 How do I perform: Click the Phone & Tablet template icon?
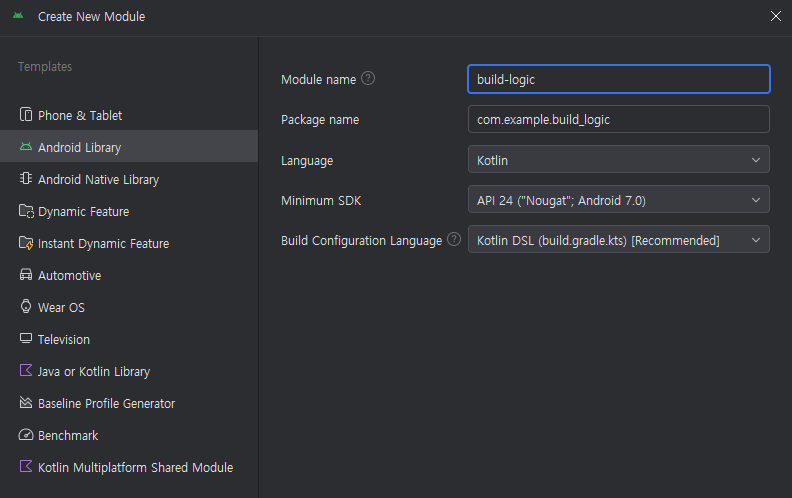(x=26, y=115)
